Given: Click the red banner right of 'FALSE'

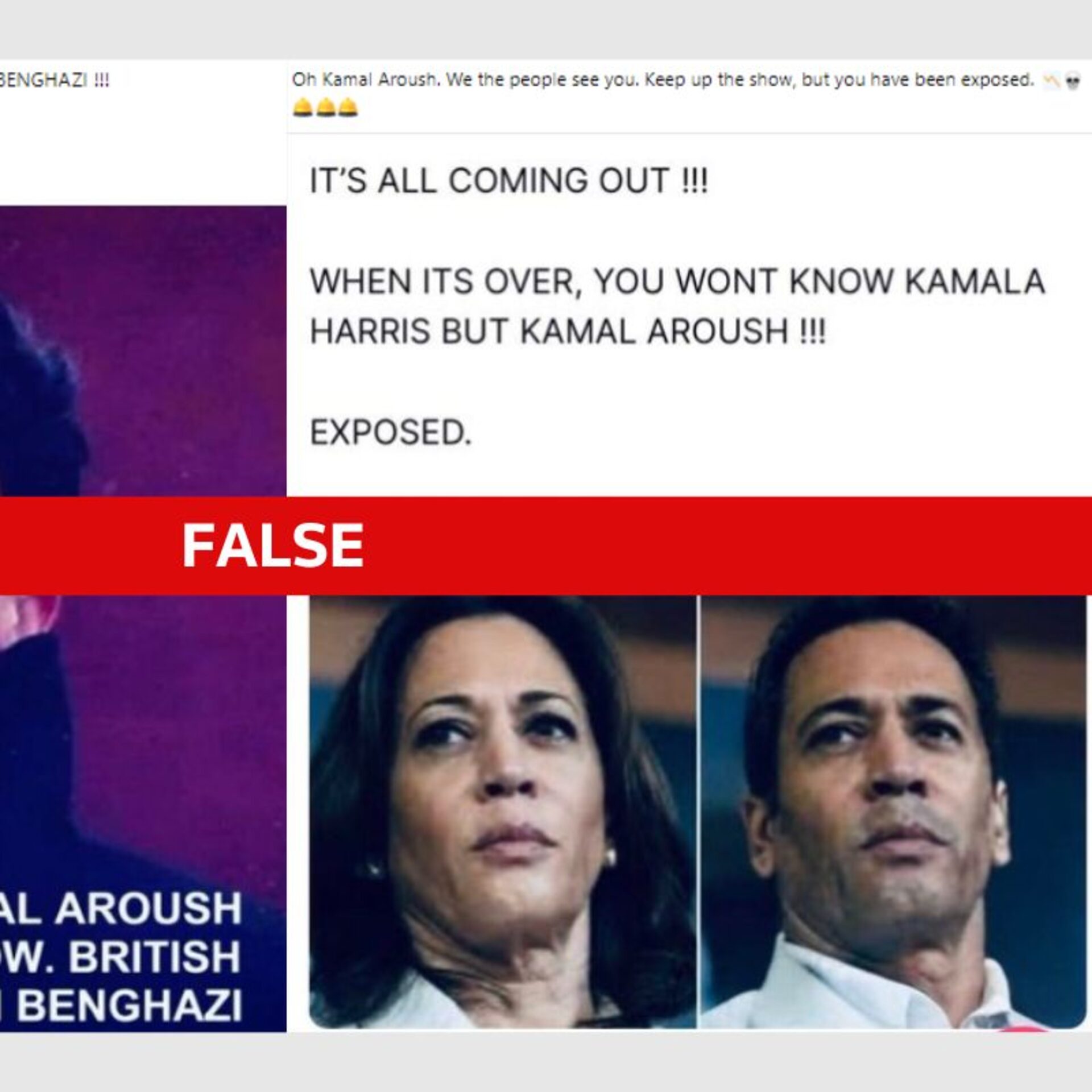Looking at the screenshot, I should coord(728,546).
